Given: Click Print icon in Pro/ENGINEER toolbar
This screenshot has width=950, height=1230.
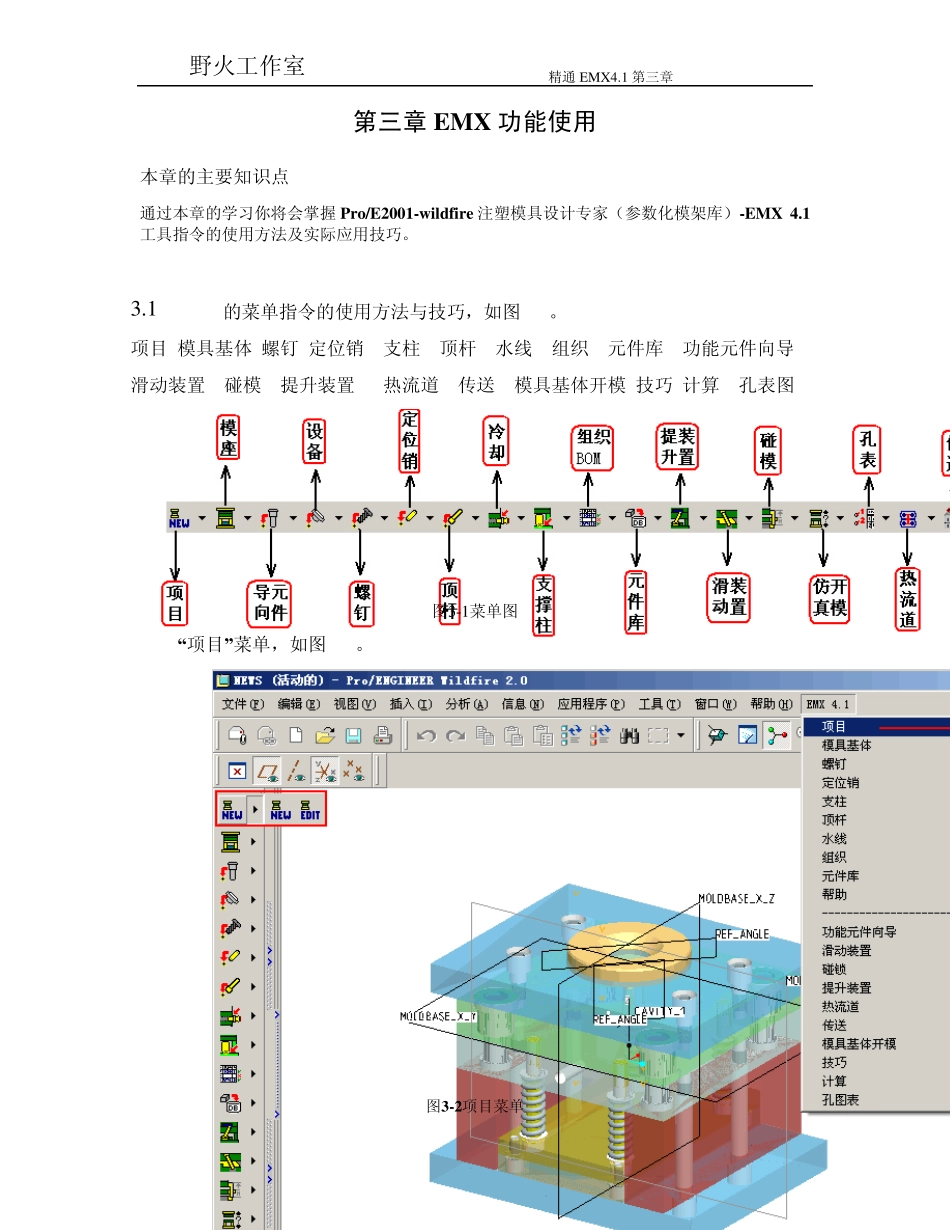Looking at the screenshot, I should pyautogui.click(x=382, y=735).
